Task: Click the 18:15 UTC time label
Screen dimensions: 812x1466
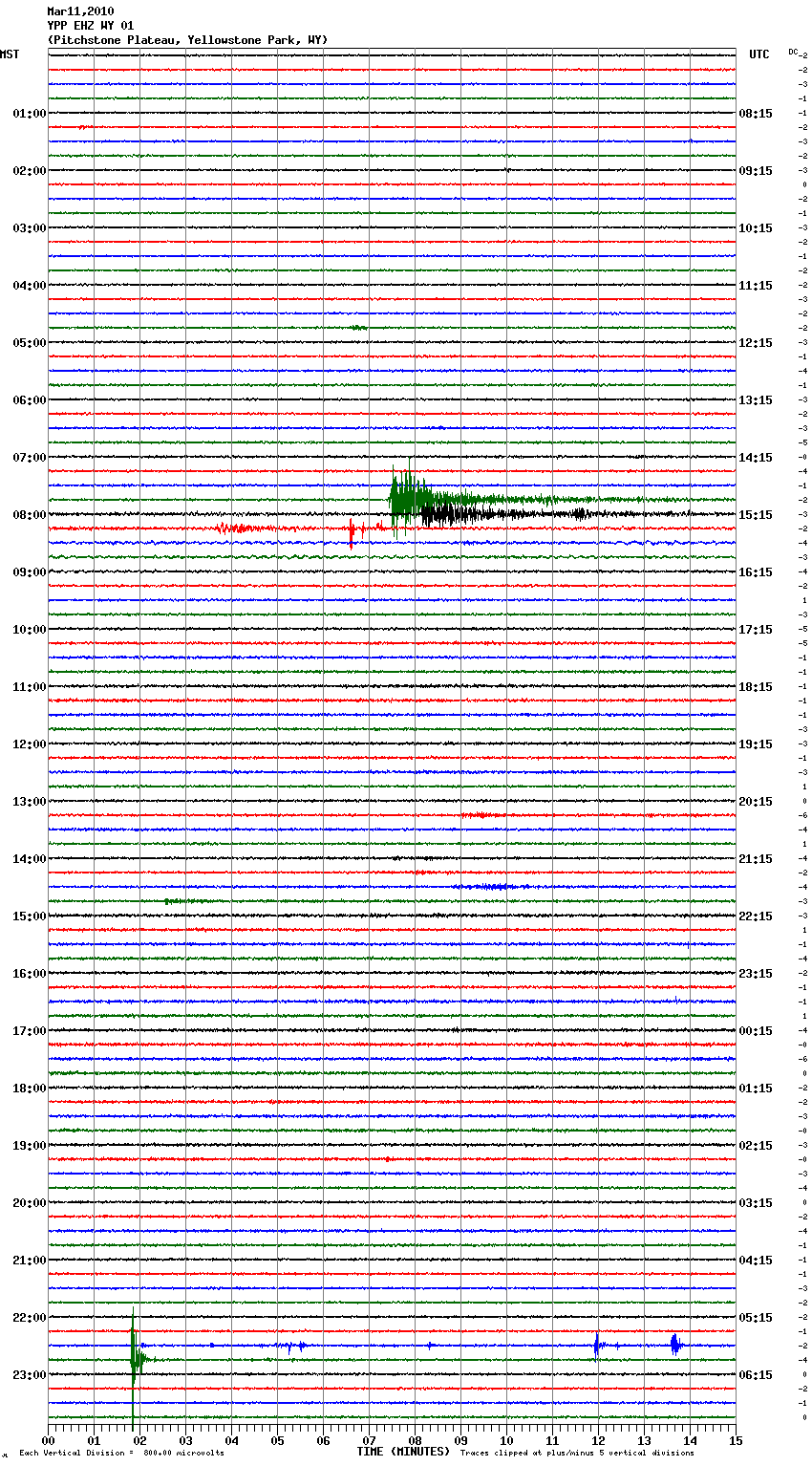Action: point(756,687)
